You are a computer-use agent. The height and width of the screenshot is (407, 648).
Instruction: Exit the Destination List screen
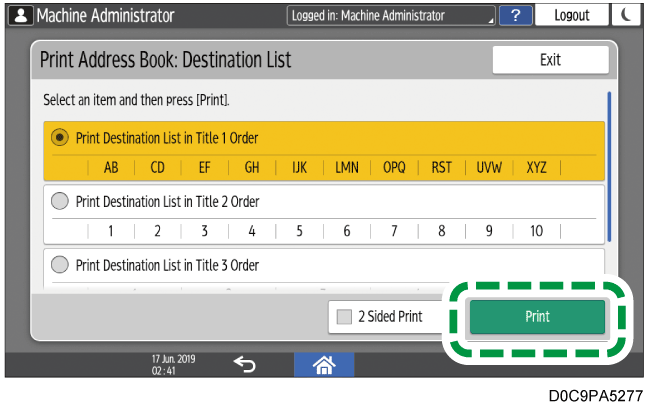click(550, 60)
